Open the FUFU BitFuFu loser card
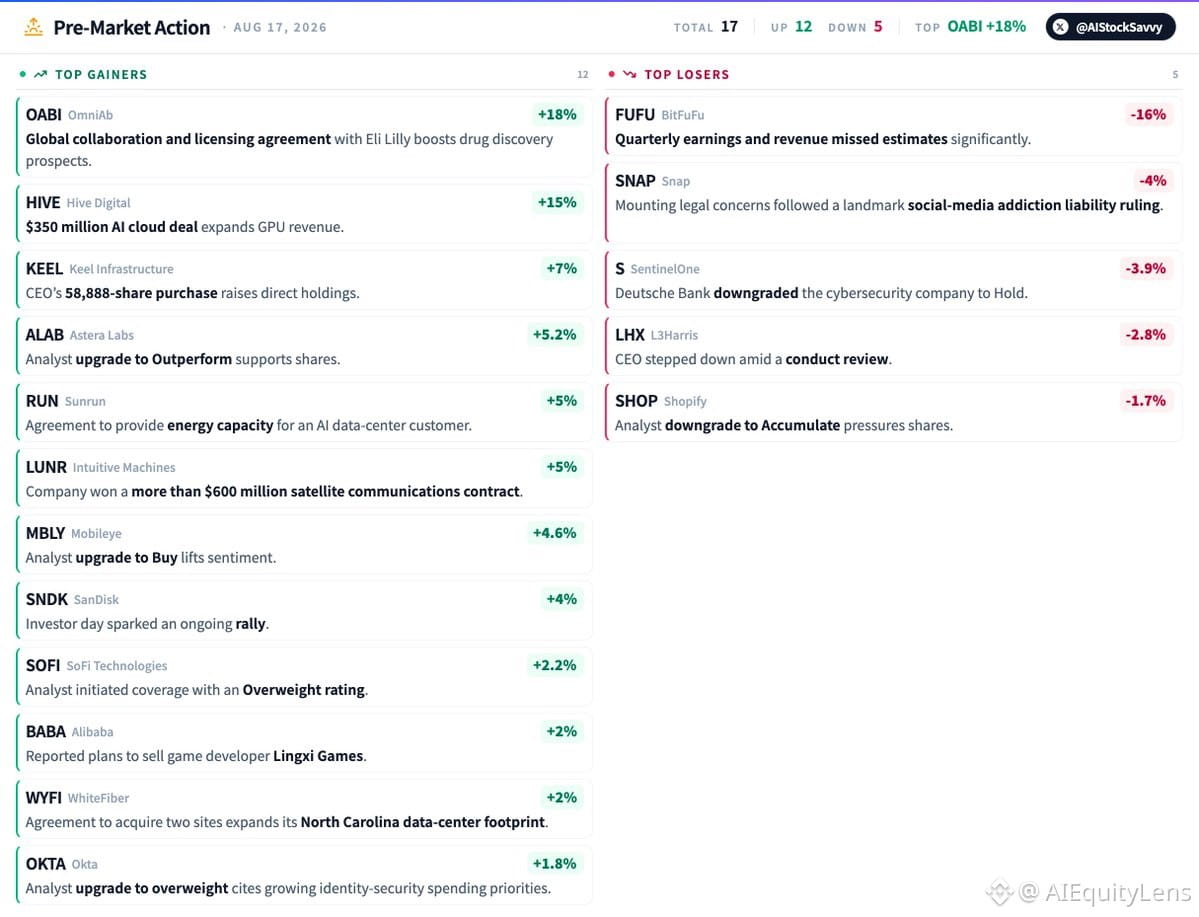Image resolution: width=1199 pixels, height=917 pixels. (x=893, y=126)
